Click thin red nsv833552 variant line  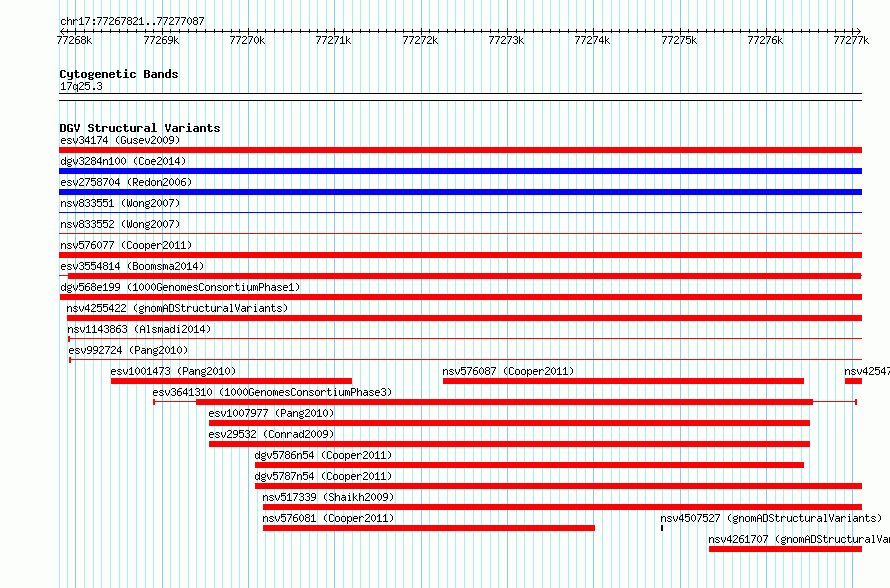pos(460,234)
